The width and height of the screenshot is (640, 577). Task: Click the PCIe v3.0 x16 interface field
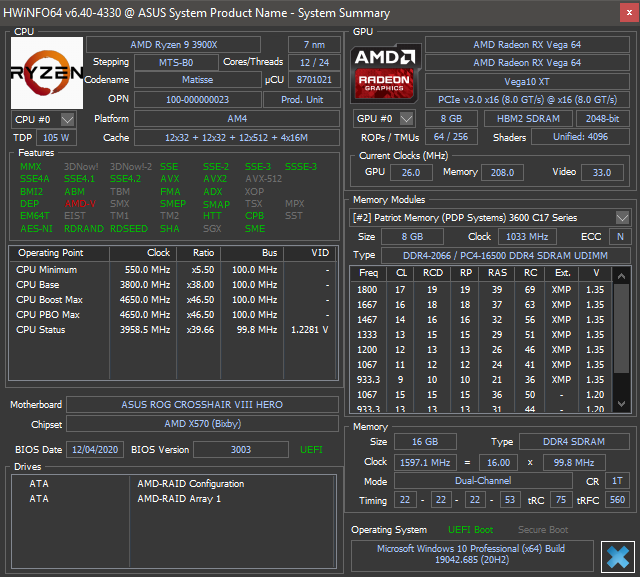(x=527, y=100)
